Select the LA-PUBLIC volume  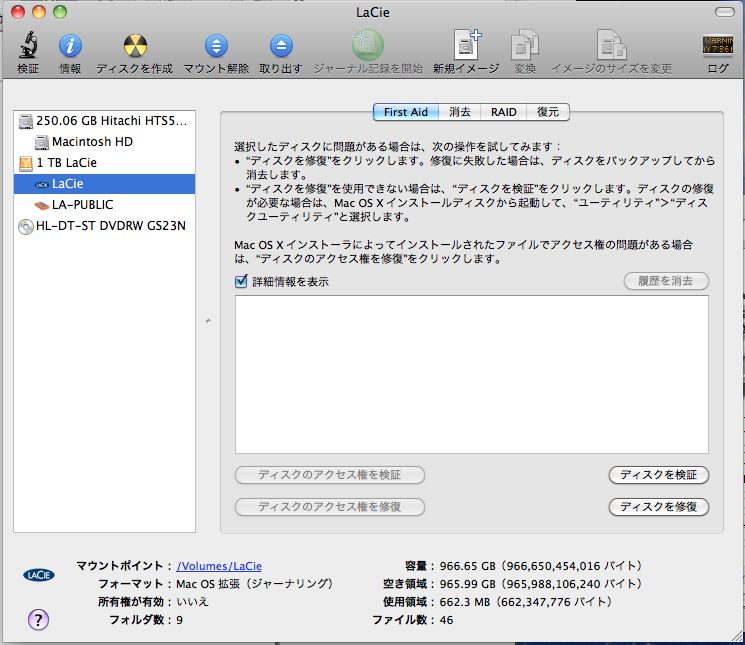tap(105, 205)
